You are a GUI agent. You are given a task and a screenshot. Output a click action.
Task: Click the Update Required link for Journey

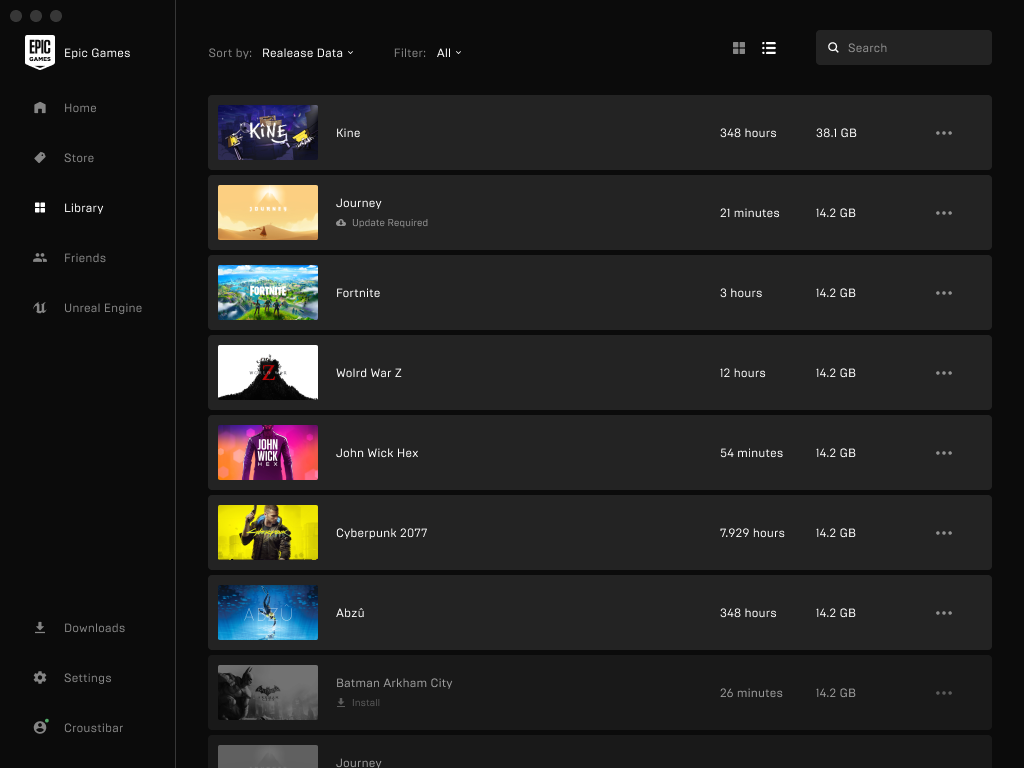[390, 223]
